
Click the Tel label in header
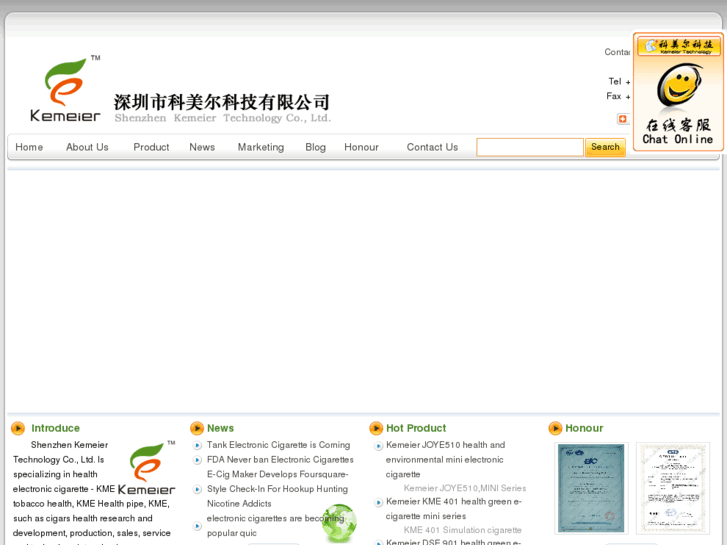click(615, 81)
